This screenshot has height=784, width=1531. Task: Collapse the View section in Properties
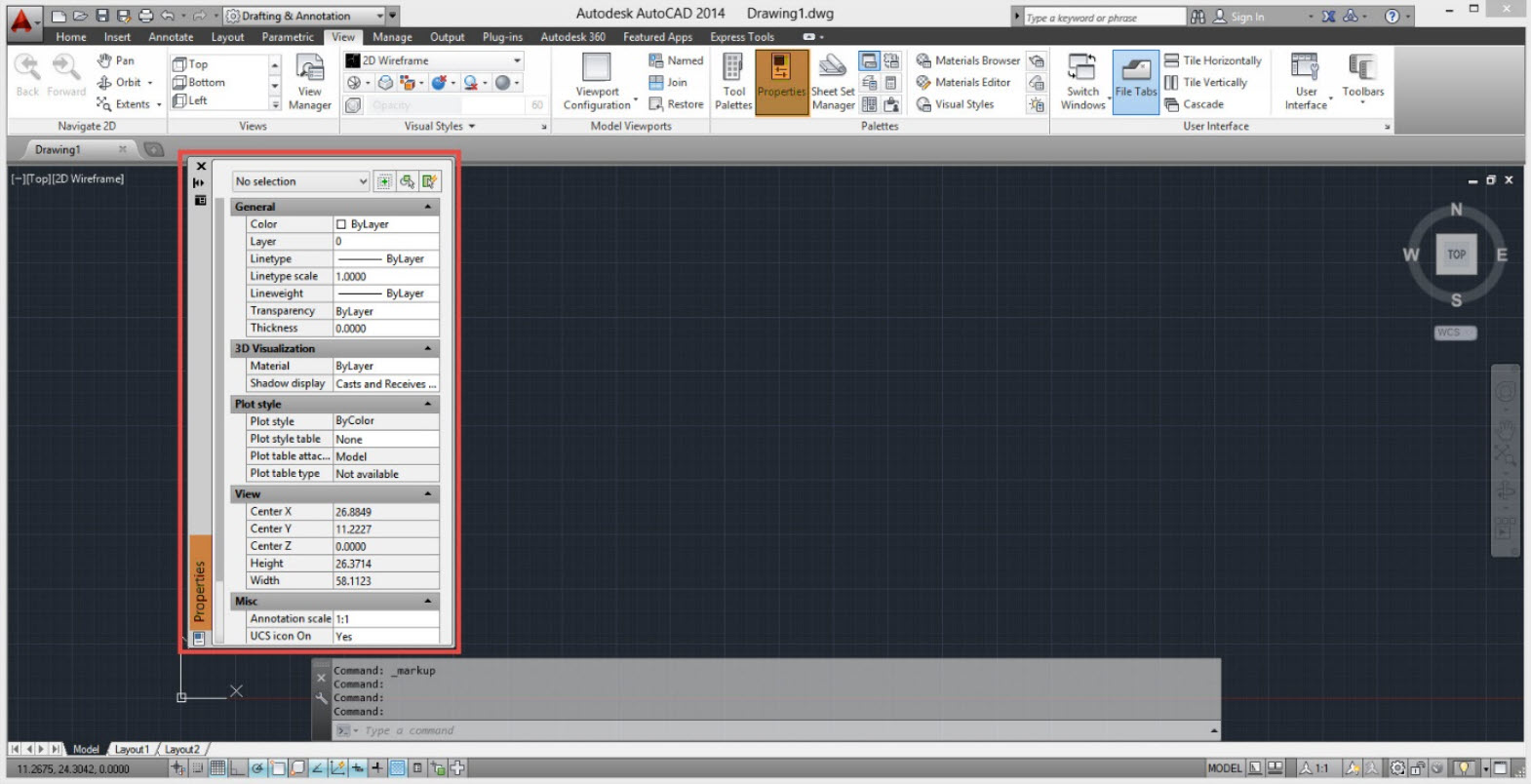tap(427, 494)
